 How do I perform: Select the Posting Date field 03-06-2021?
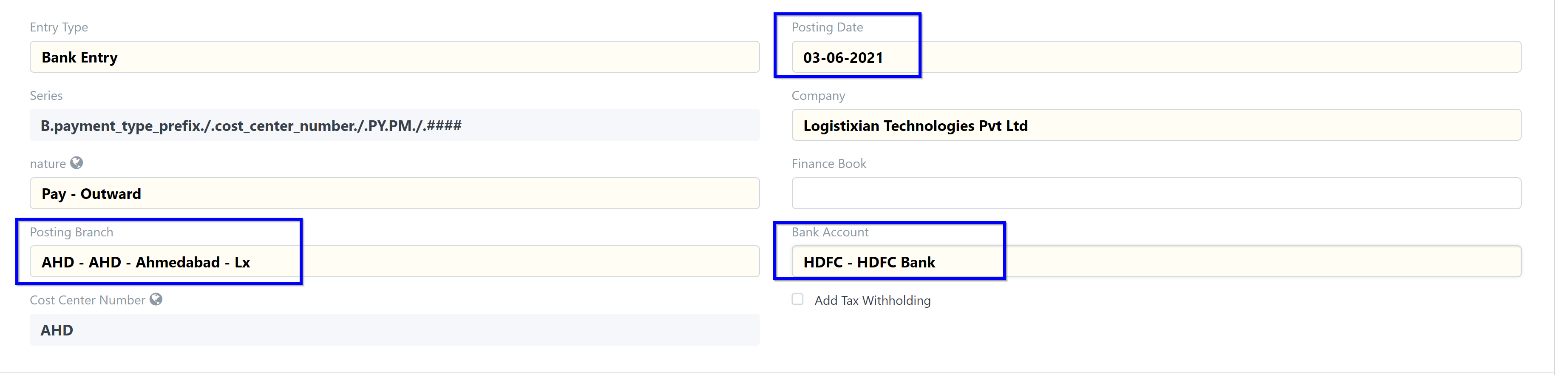1157,57
